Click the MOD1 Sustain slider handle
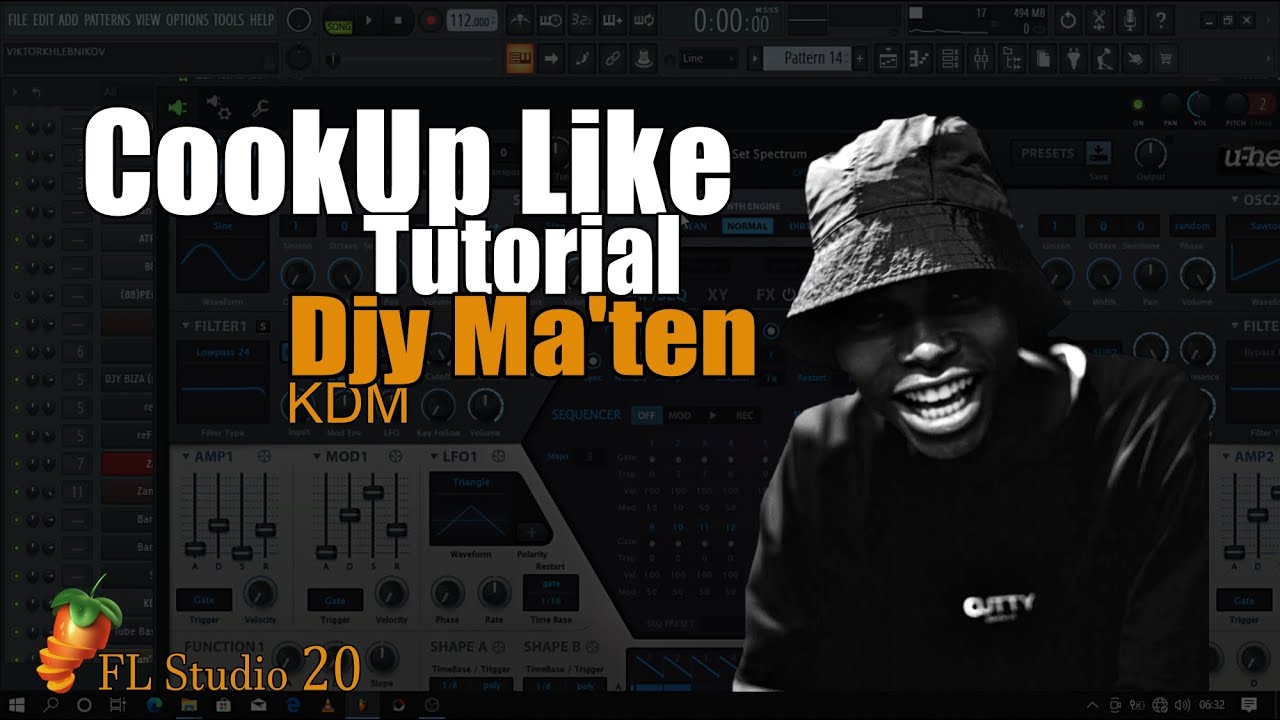 coord(373,492)
